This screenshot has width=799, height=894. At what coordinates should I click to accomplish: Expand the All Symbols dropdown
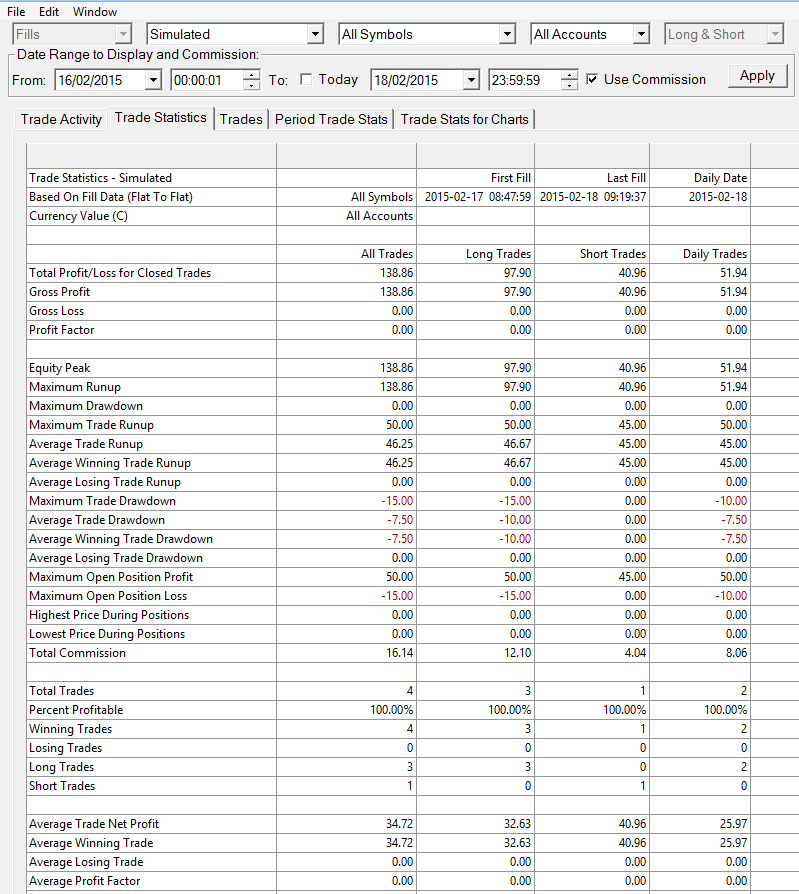507,34
